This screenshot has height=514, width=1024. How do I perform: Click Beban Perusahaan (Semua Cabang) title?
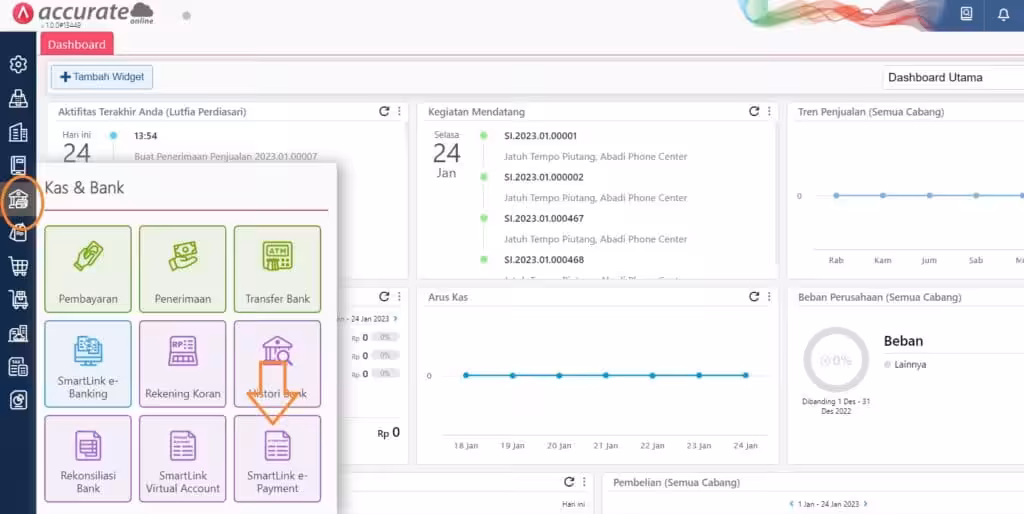click(x=880, y=297)
